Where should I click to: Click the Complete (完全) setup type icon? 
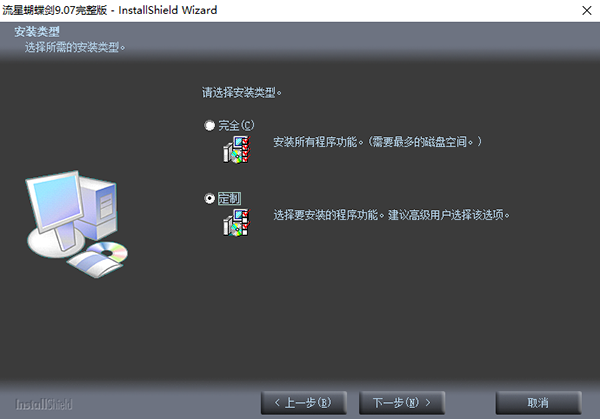coord(234,148)
